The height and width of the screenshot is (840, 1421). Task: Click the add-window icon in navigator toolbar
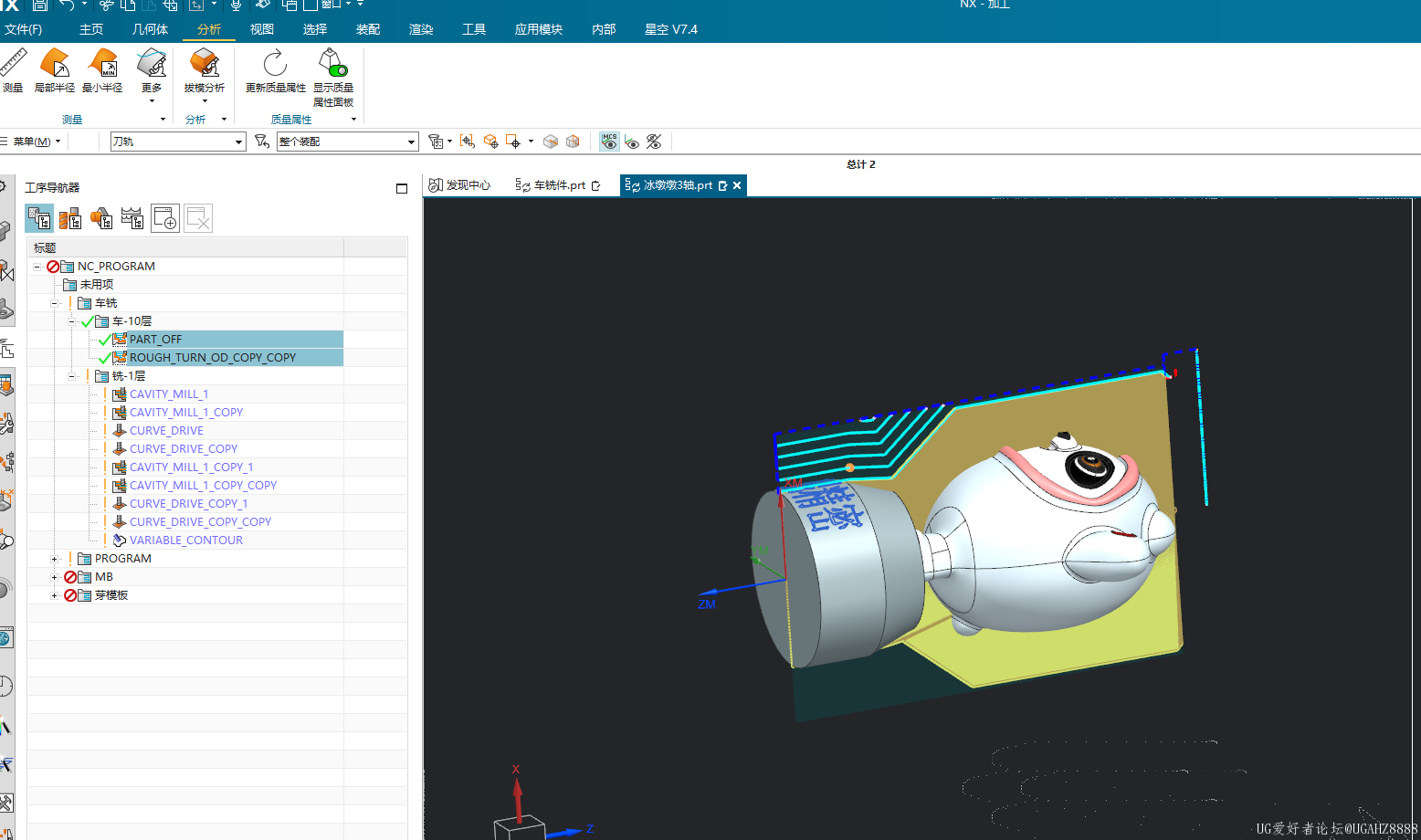coord(165,218)
